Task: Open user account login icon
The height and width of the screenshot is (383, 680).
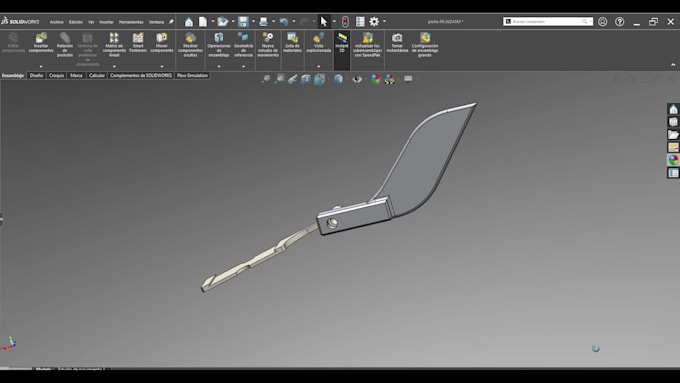Action: [x=602, y=22]
